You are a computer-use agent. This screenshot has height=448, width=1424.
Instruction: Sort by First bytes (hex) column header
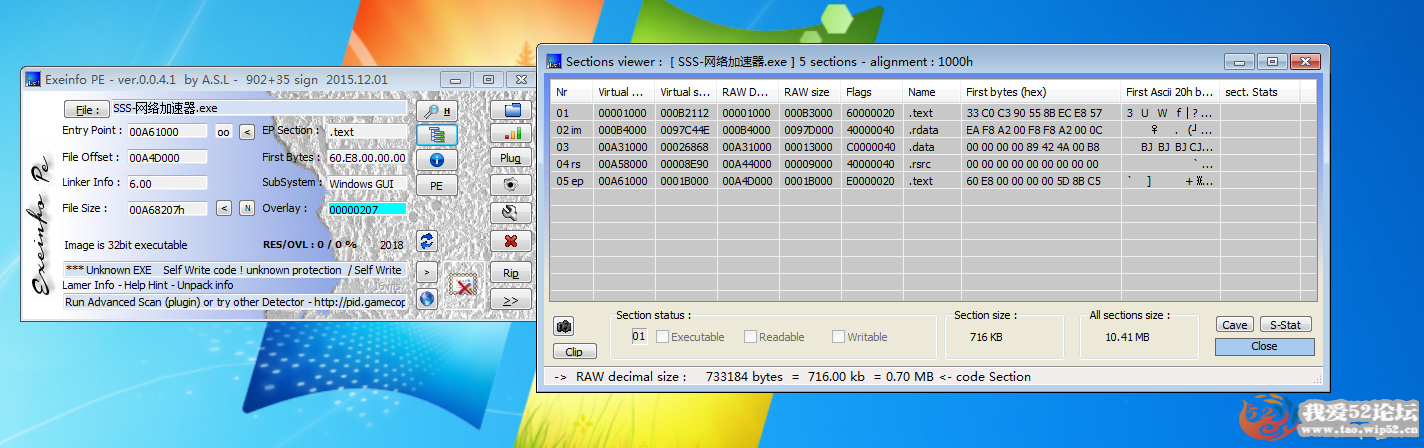point(1040,92)
